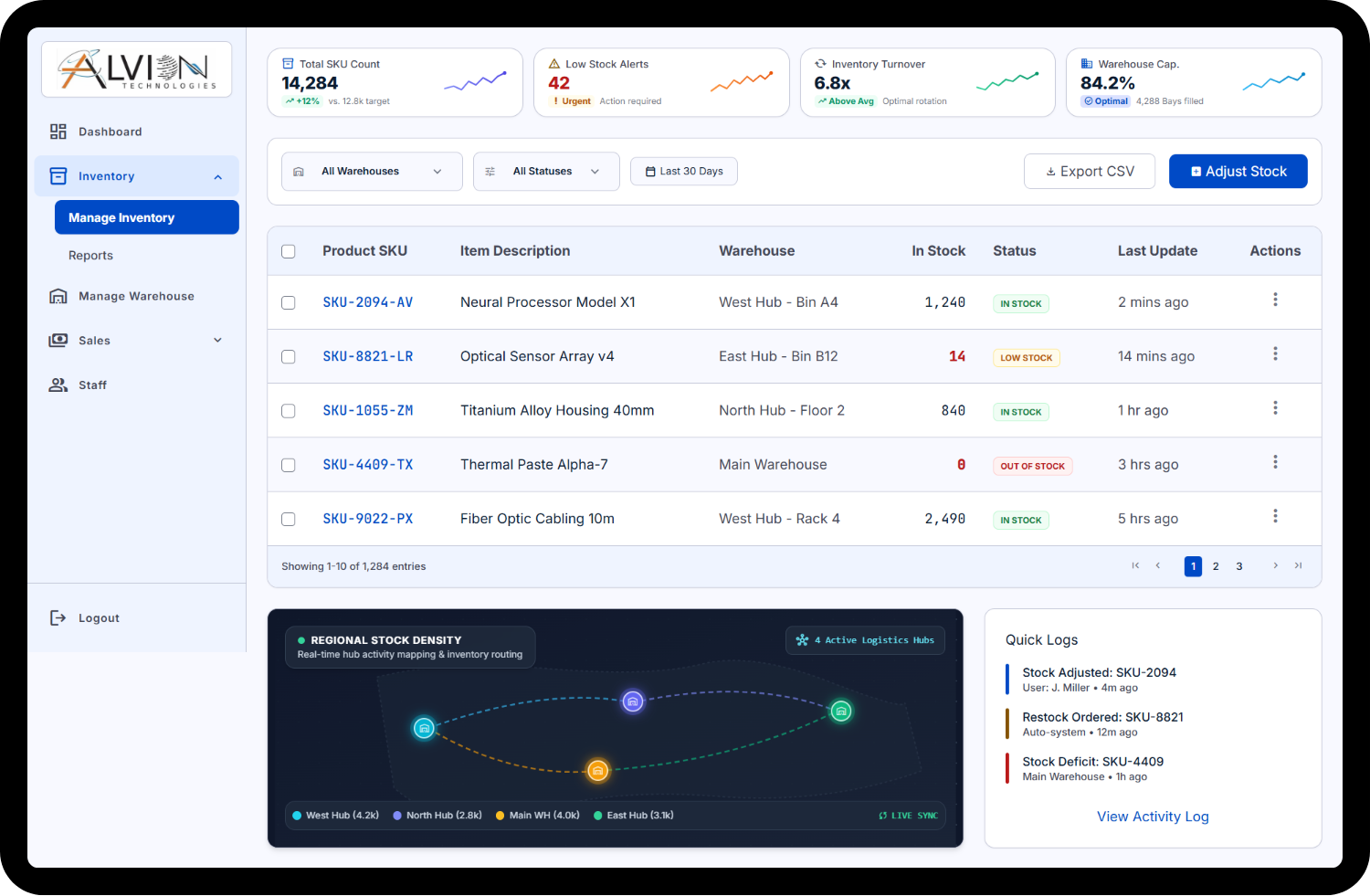Click the green East Hub map marker
Image resolution: width=1370 pixels, height=896 pixels.
coord(841,711)
